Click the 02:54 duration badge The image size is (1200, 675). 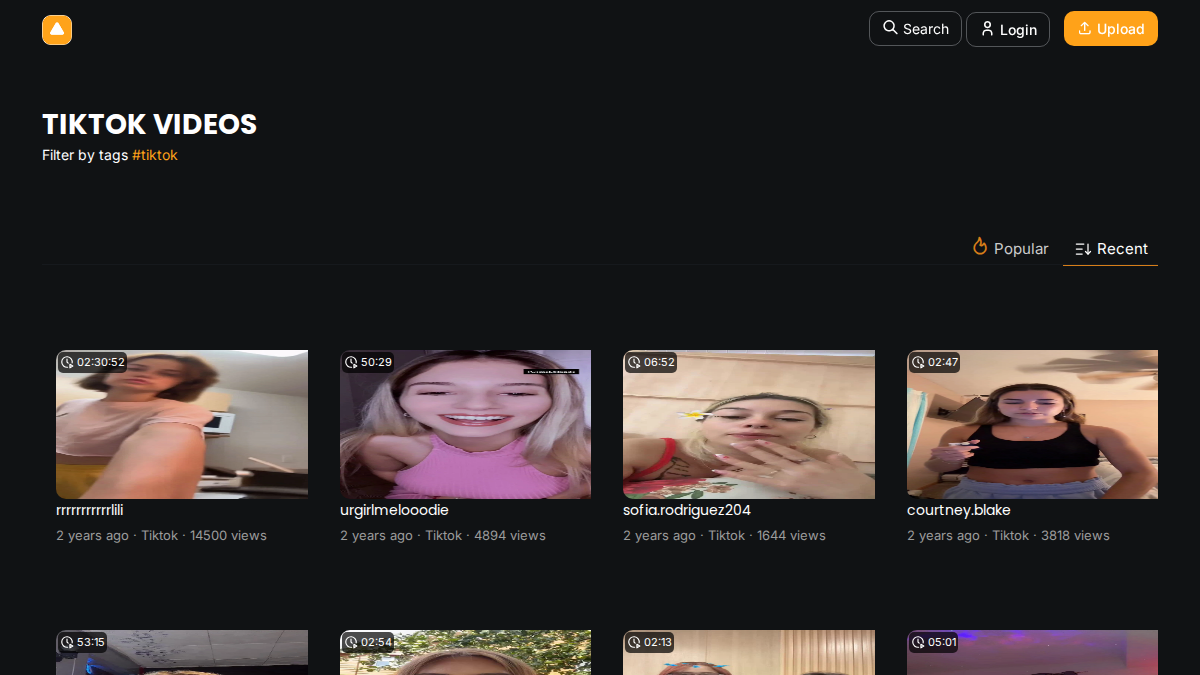368,642
